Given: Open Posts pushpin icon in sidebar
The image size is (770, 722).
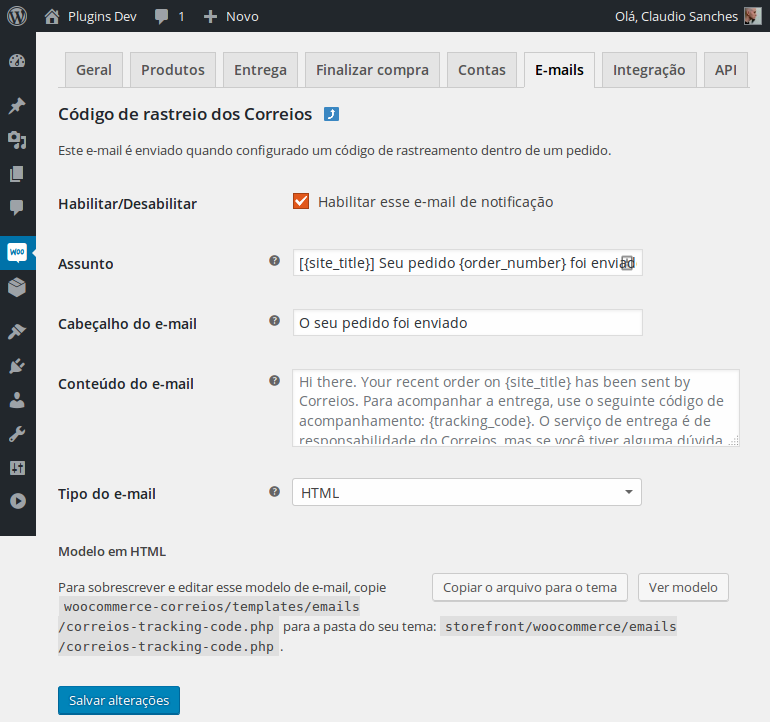Looking at the screenshot, I should pyautogui.click(x=17, y=106).
